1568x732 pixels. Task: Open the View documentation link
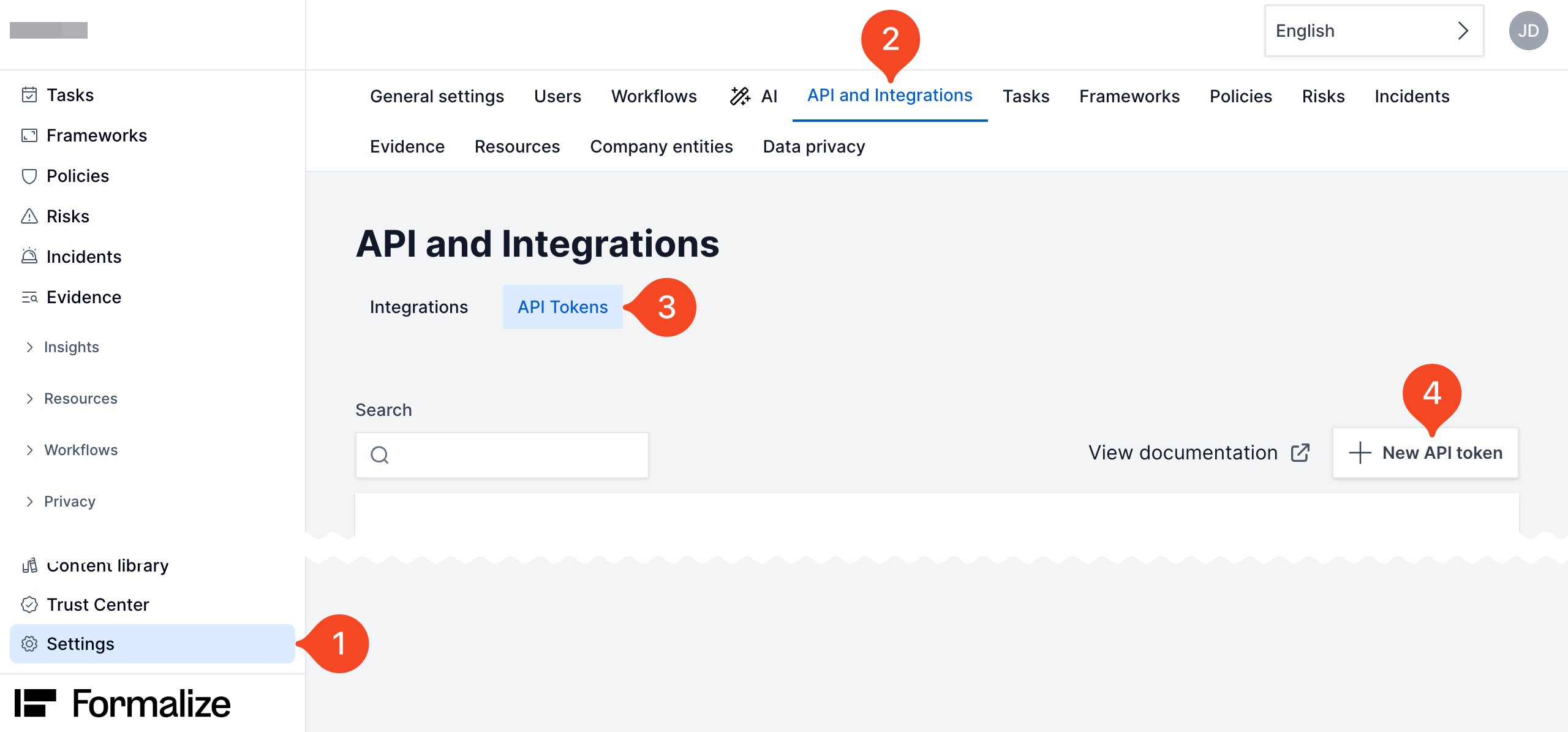click(1199, 453)
